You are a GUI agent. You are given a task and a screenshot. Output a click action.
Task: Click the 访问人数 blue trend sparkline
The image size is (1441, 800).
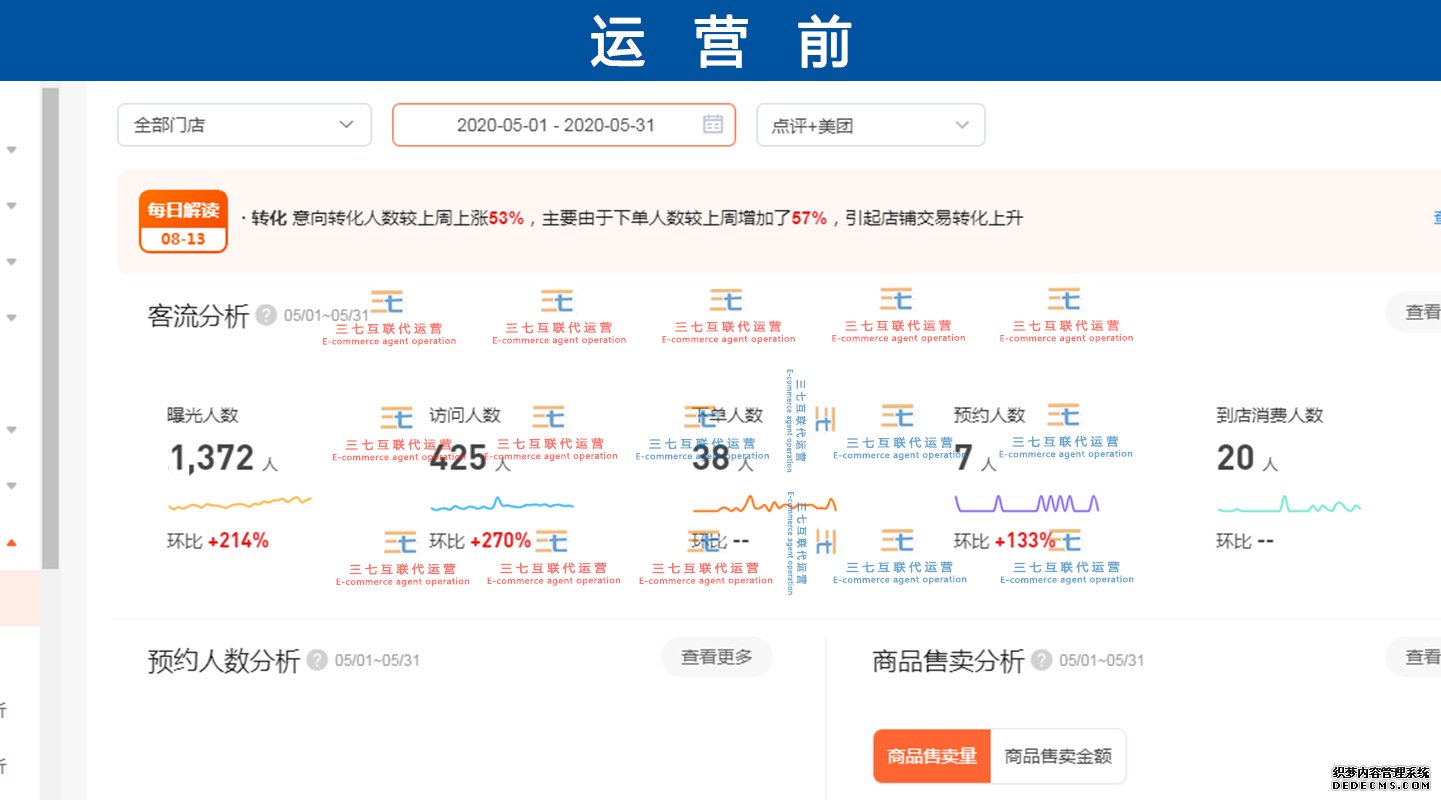click(502, 503)
